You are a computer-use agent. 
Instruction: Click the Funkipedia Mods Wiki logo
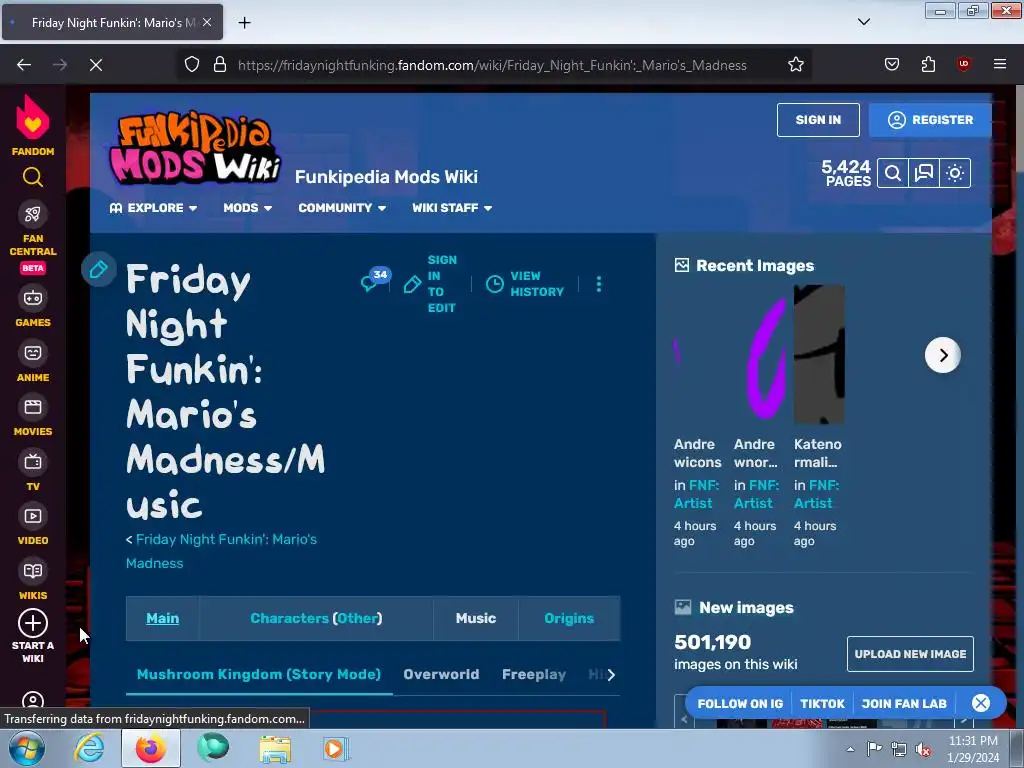[195, 149]
